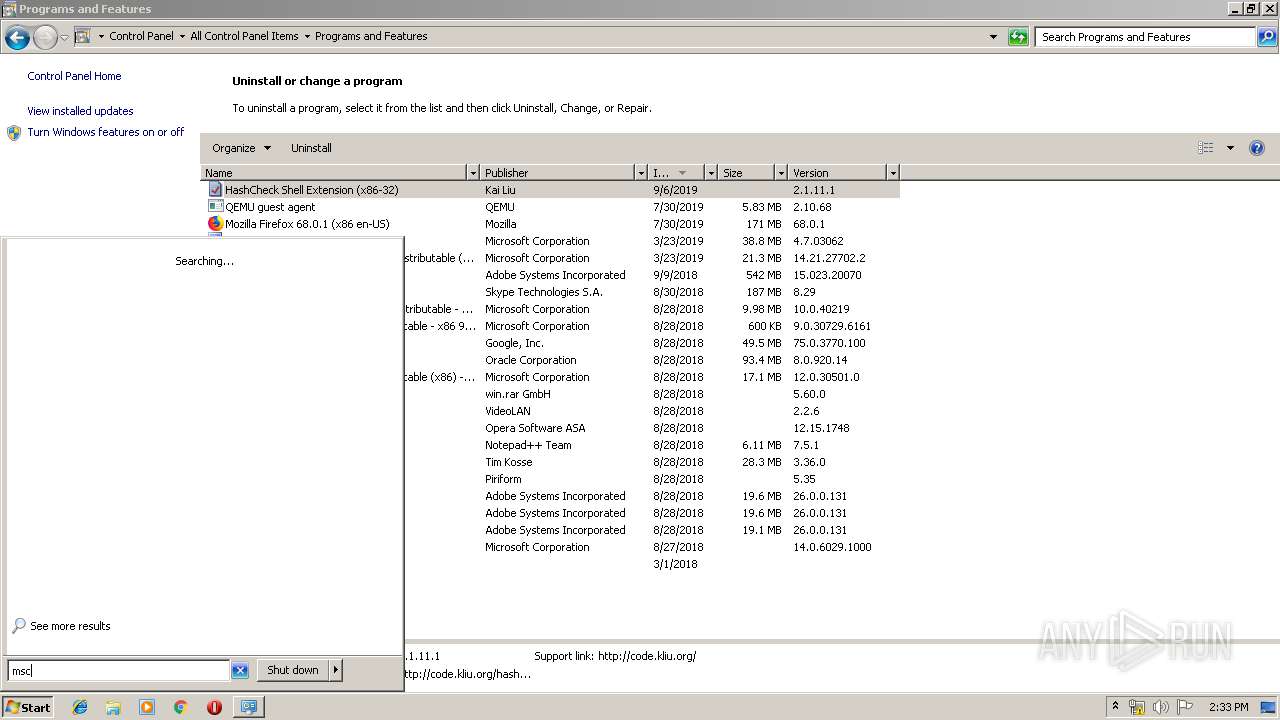Click win.rar GmbH publisher cell
The image size is (1280, 720).
tap(518, 394)
